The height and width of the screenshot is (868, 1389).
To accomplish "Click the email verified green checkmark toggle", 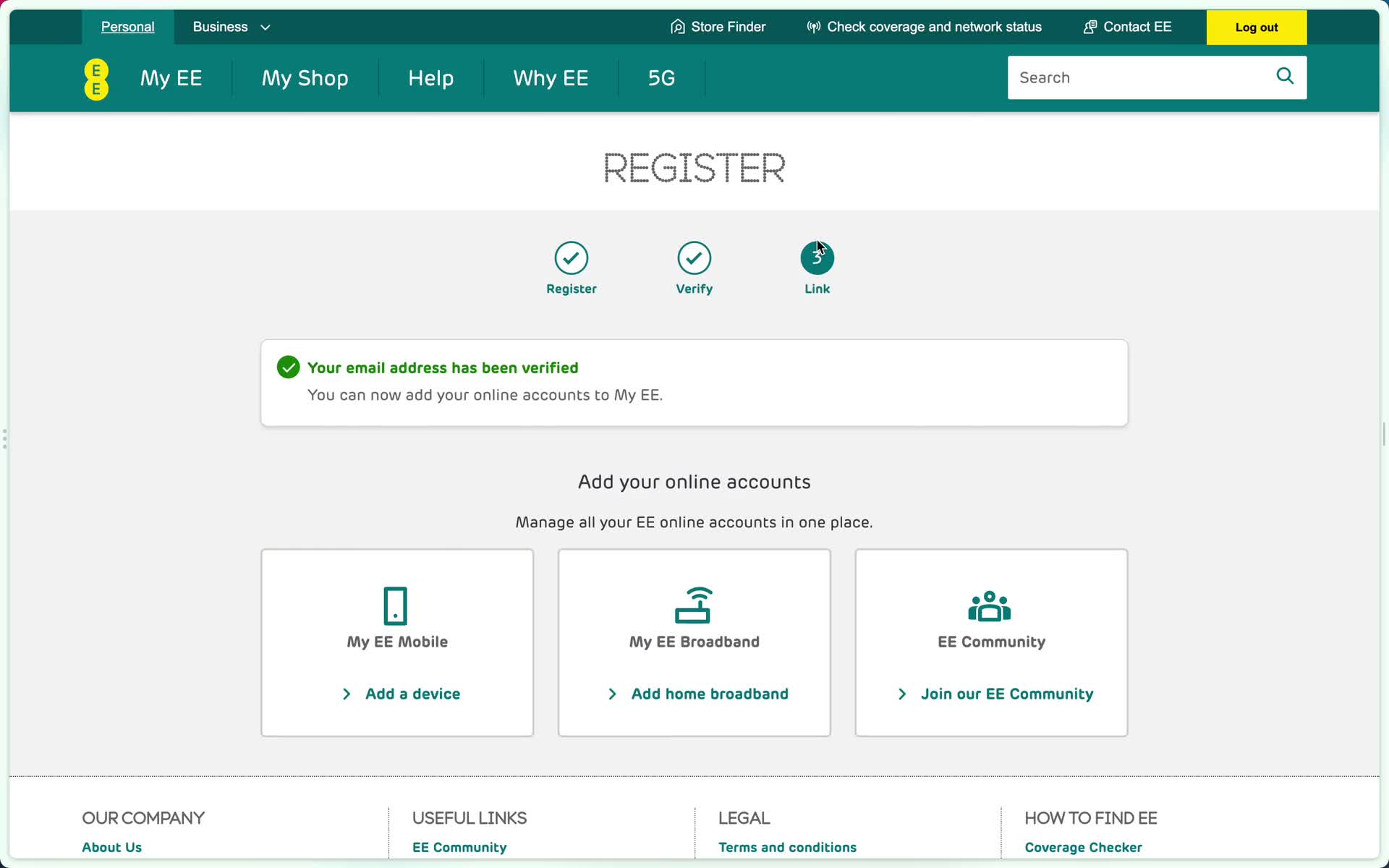I will pyautogui.click(x=288, y=367).
